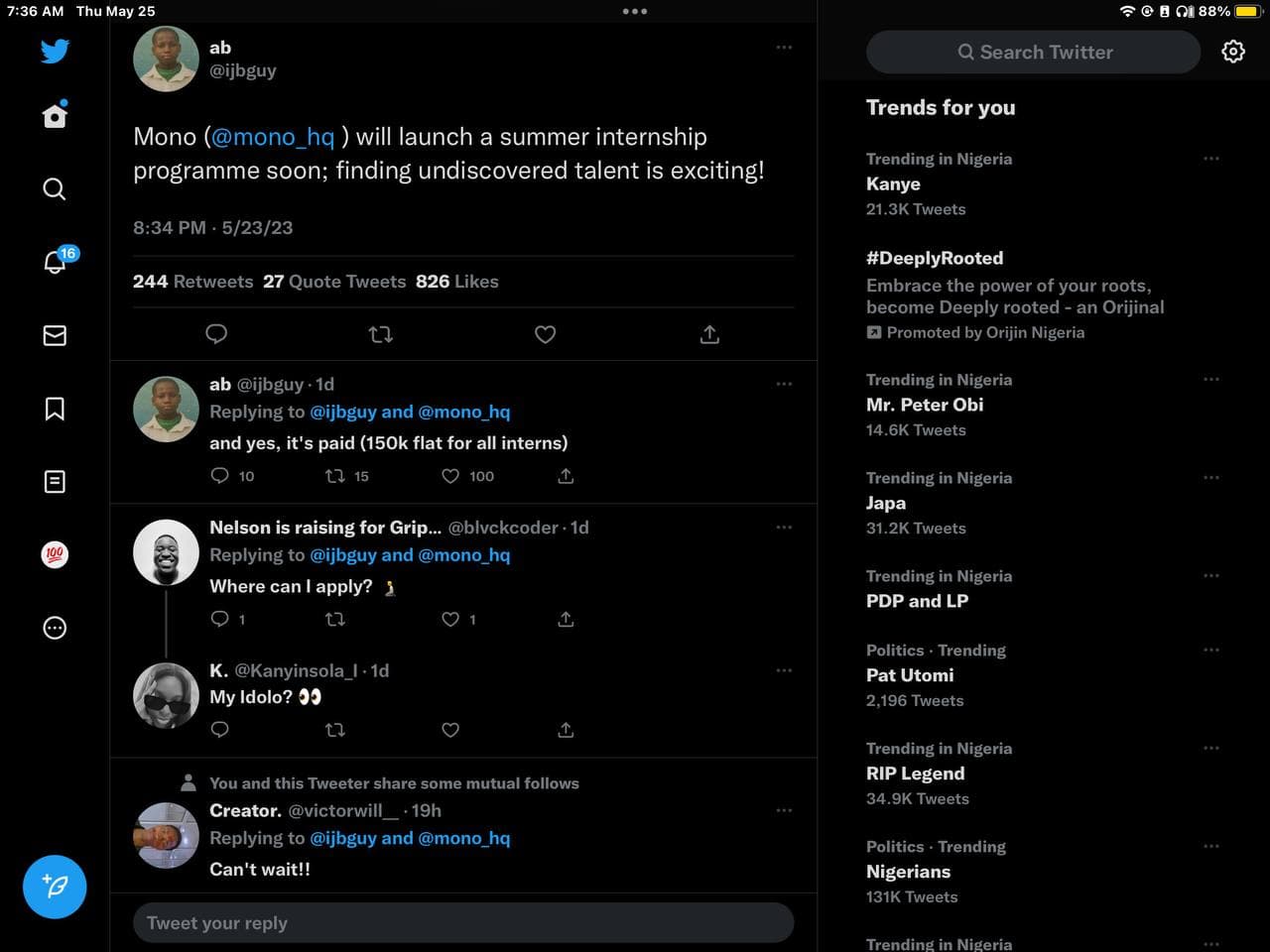Open the Twitter home feed icon
The height and width of the screenshot is (952, 1270).
coord(55,116)
